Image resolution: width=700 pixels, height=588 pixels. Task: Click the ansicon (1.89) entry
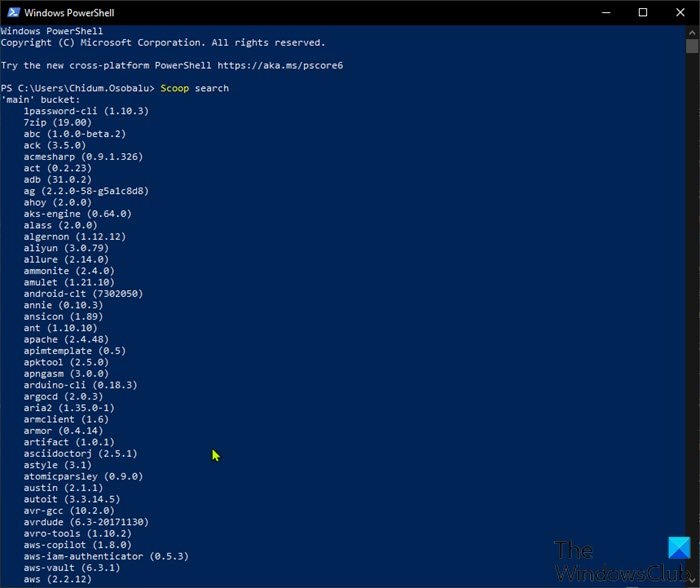coord(63,317)
